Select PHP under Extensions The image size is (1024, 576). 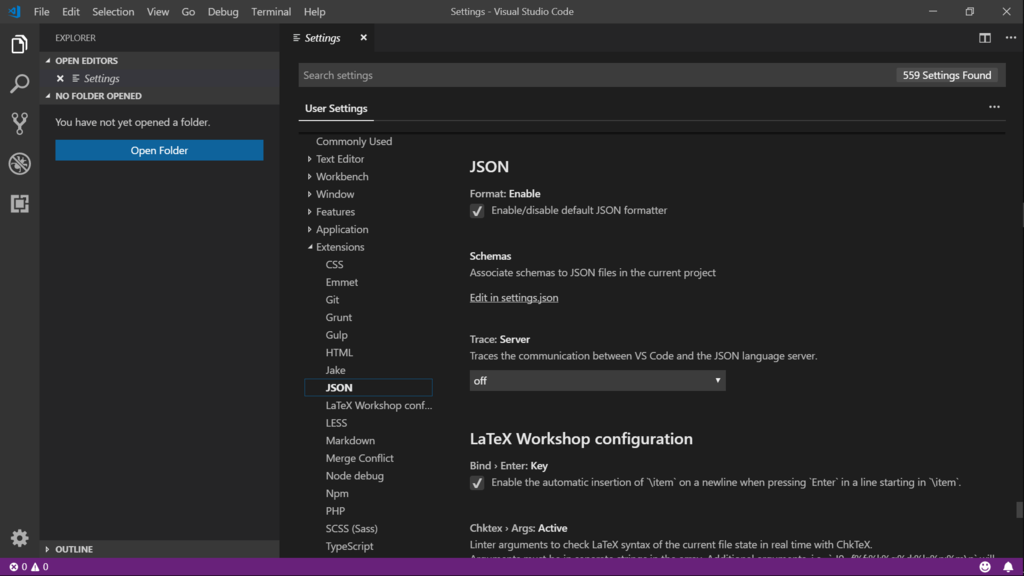[335, 511]
